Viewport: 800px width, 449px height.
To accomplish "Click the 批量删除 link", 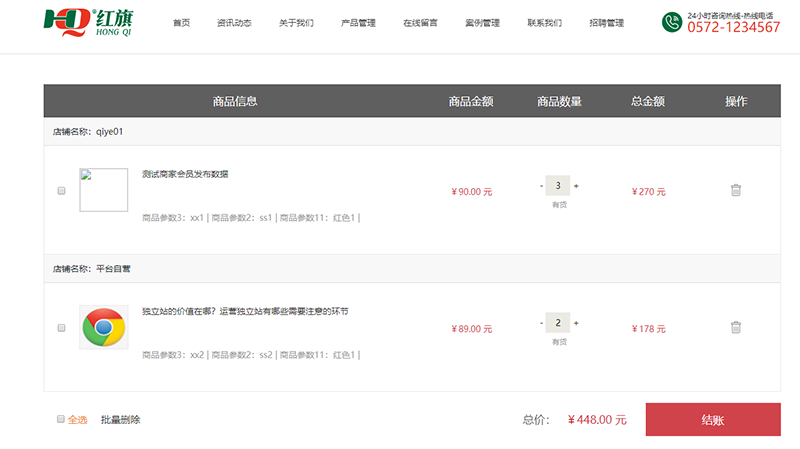I will [120, 420].
